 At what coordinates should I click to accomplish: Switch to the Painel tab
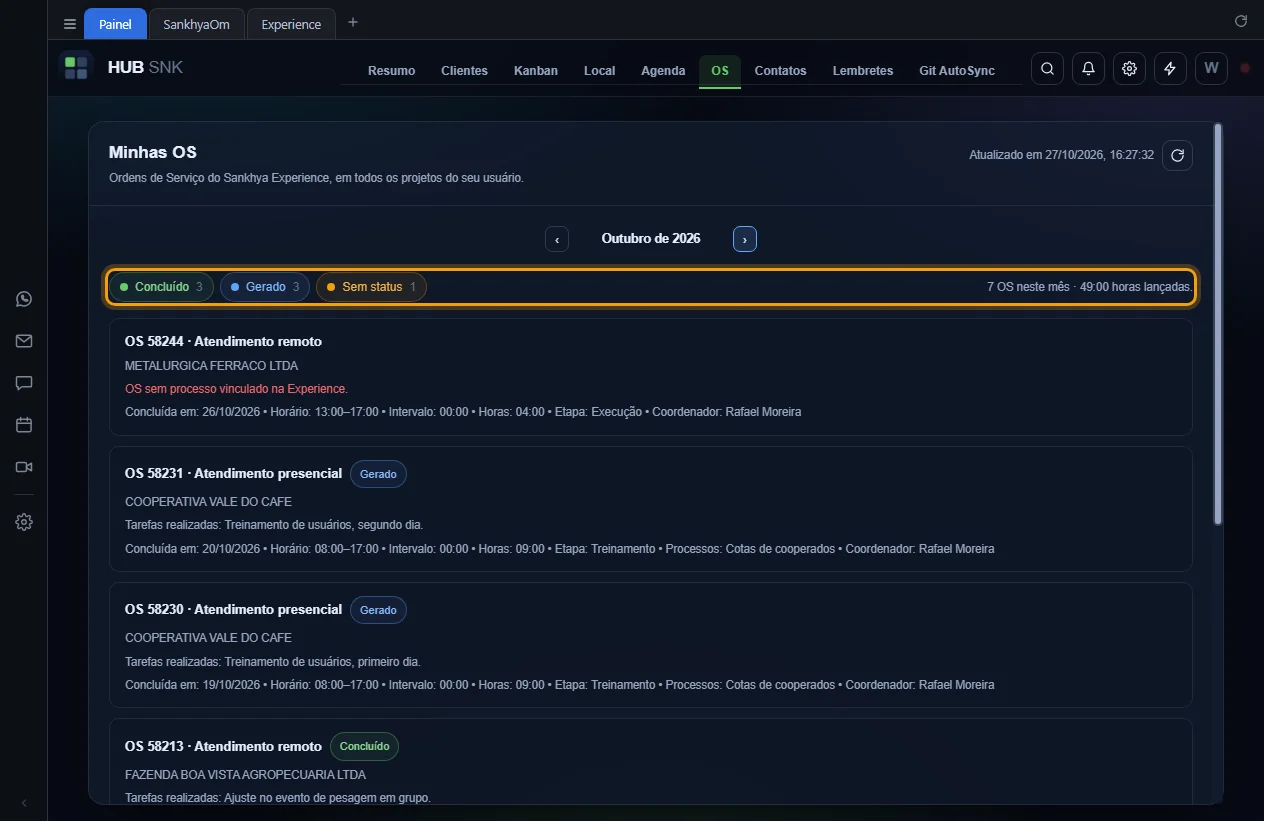pyautogui.click(x=115, y=24)
